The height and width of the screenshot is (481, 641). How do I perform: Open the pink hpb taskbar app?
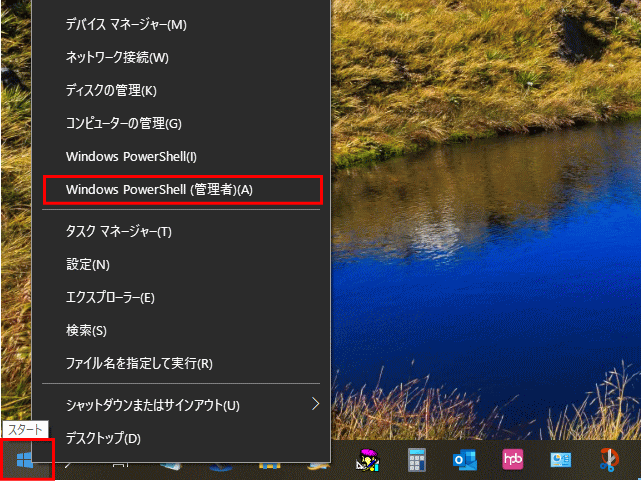pos(513,459)
